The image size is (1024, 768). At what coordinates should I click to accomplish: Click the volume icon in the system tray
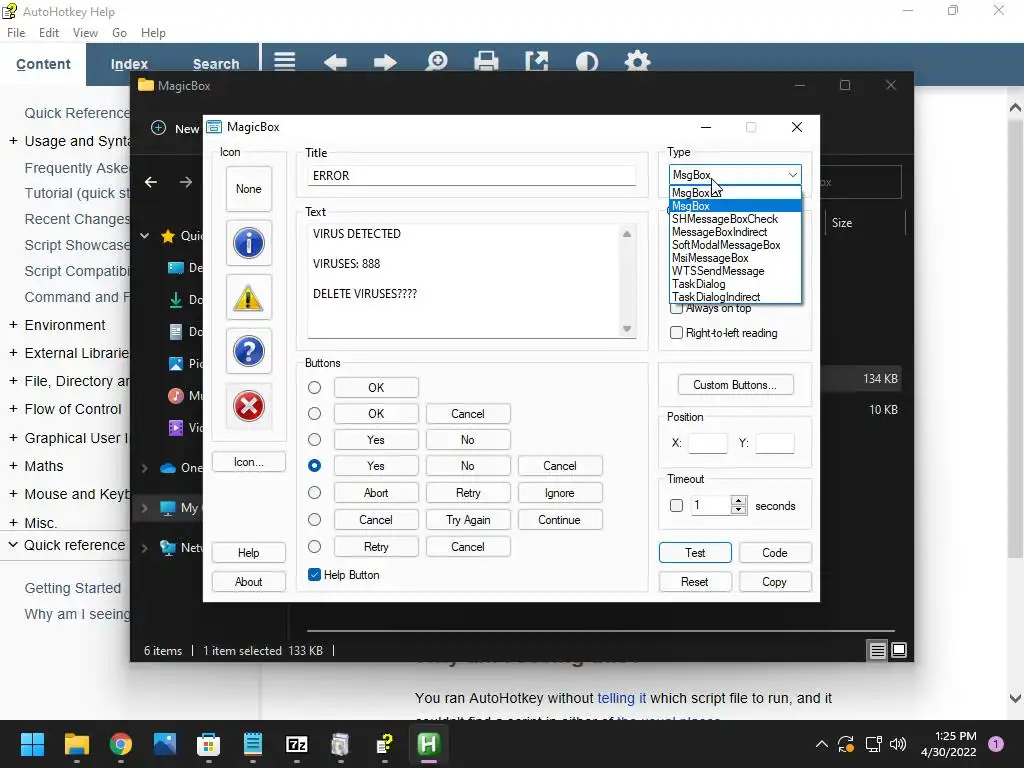[899, 744]
